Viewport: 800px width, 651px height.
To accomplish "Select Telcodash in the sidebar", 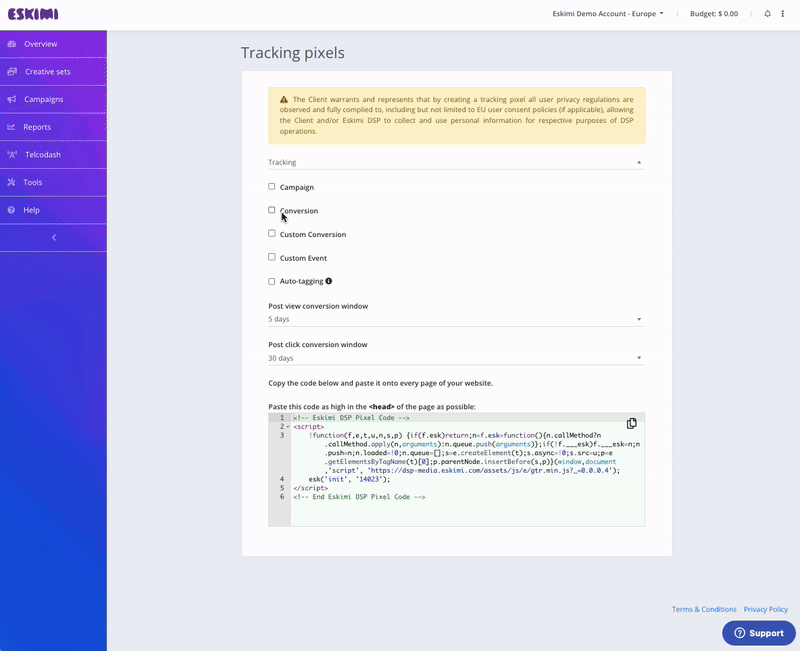I will pyautogui.click(x=53, y=155).
